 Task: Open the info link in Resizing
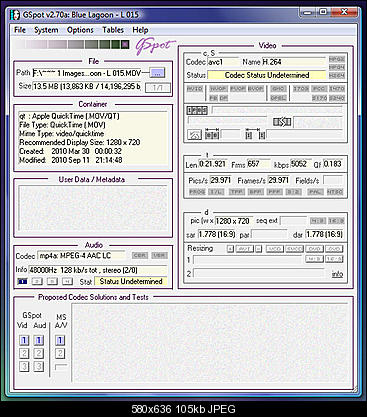point(337,274)
